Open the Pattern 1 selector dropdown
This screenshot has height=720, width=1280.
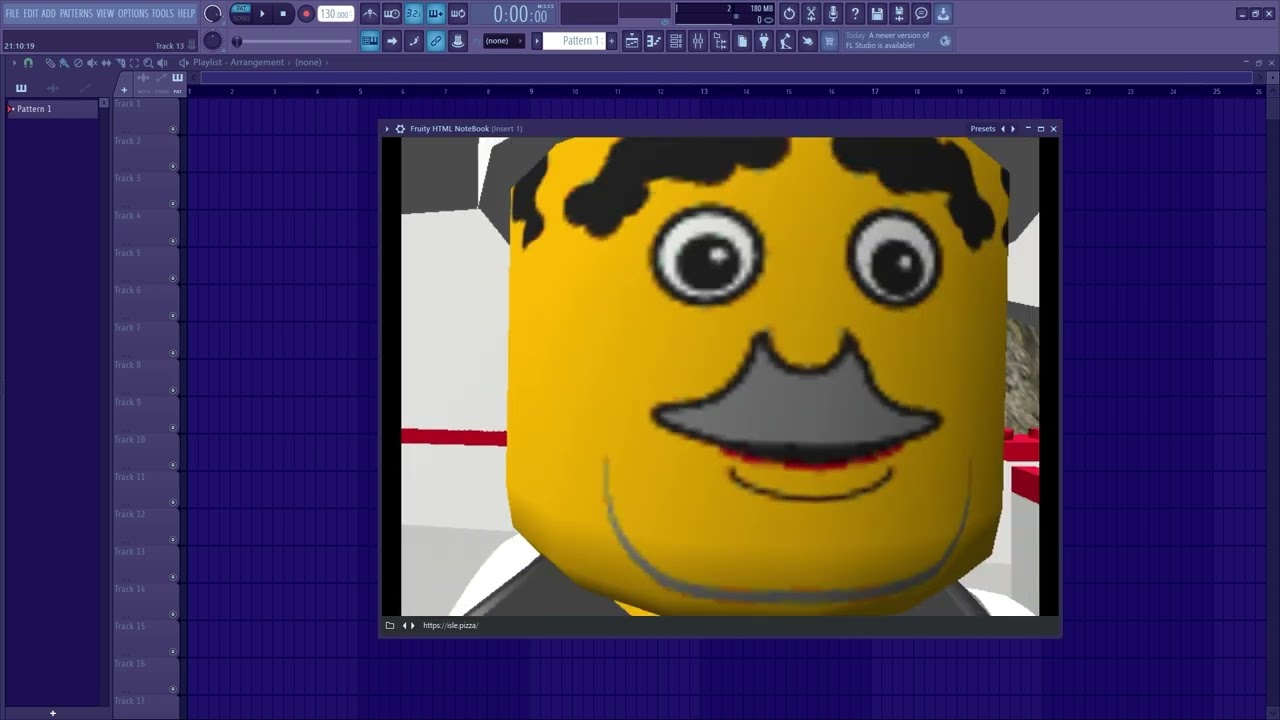click(574, 41)
